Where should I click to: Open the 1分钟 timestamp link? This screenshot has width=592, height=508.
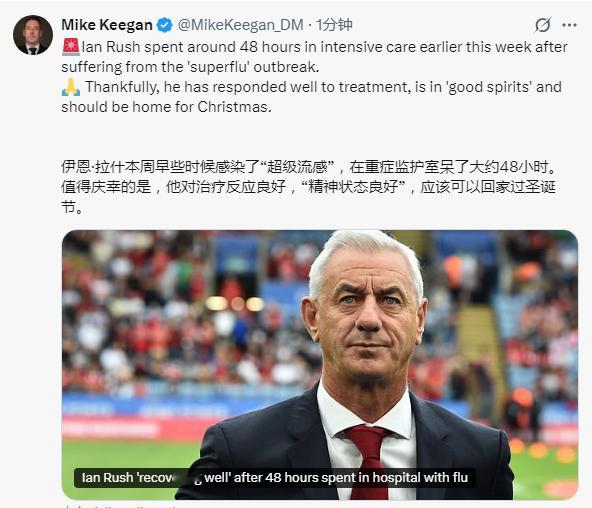pos(334,25)
